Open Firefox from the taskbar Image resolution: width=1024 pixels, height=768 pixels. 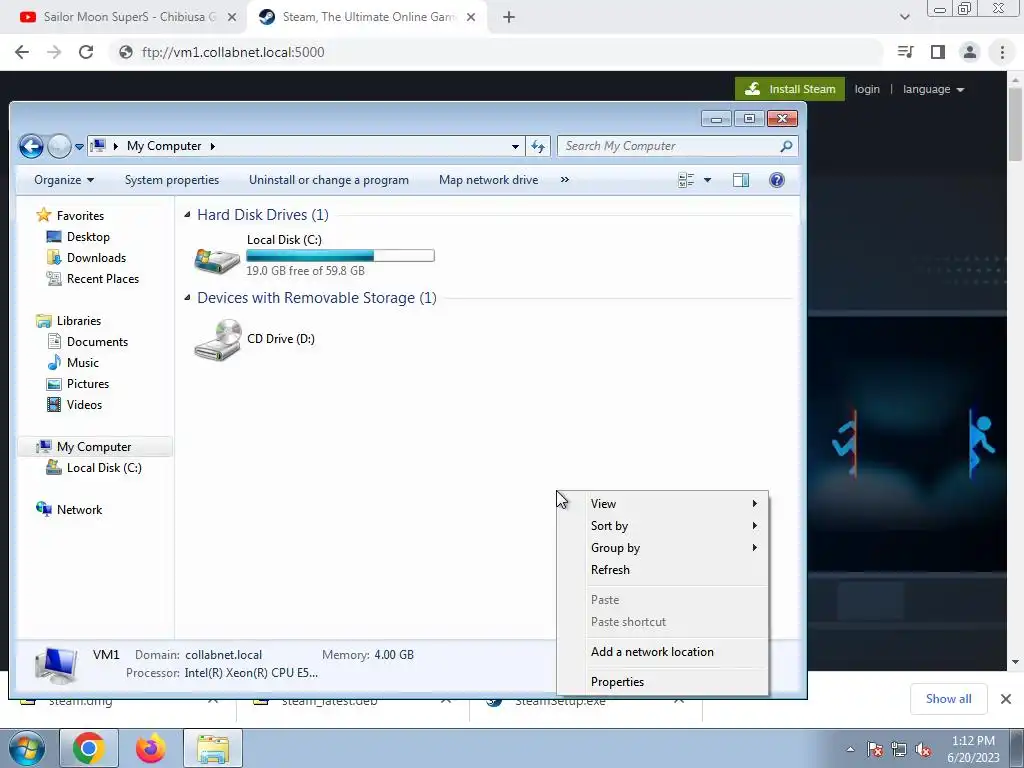coord(150,748)
